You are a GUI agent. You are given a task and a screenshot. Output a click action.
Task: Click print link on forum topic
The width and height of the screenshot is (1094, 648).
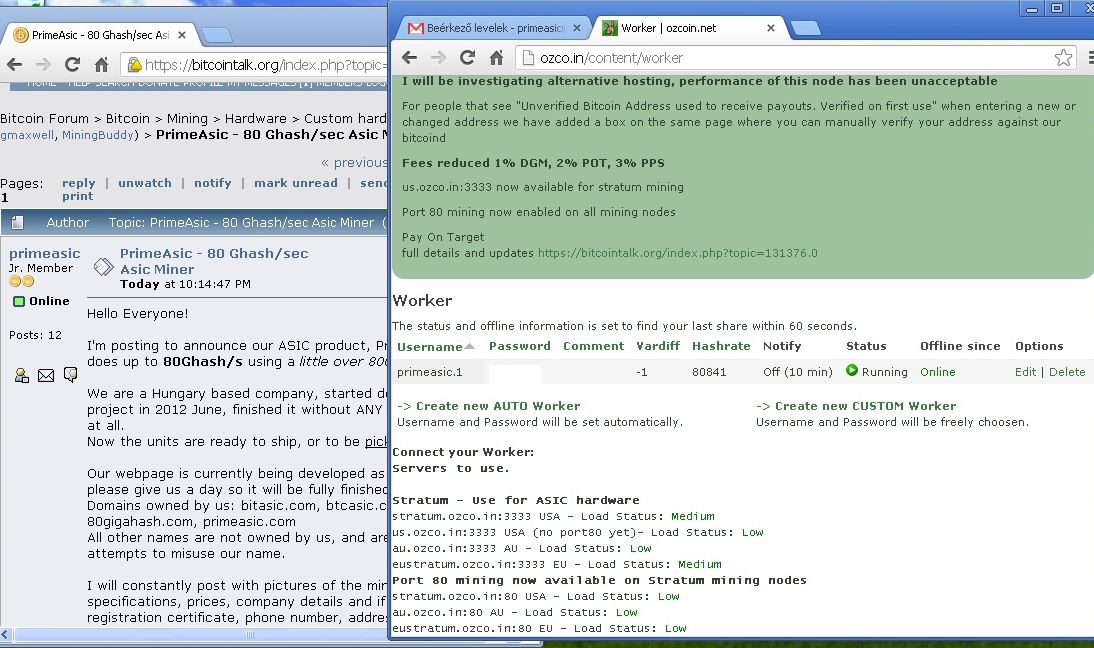[77, 196]
